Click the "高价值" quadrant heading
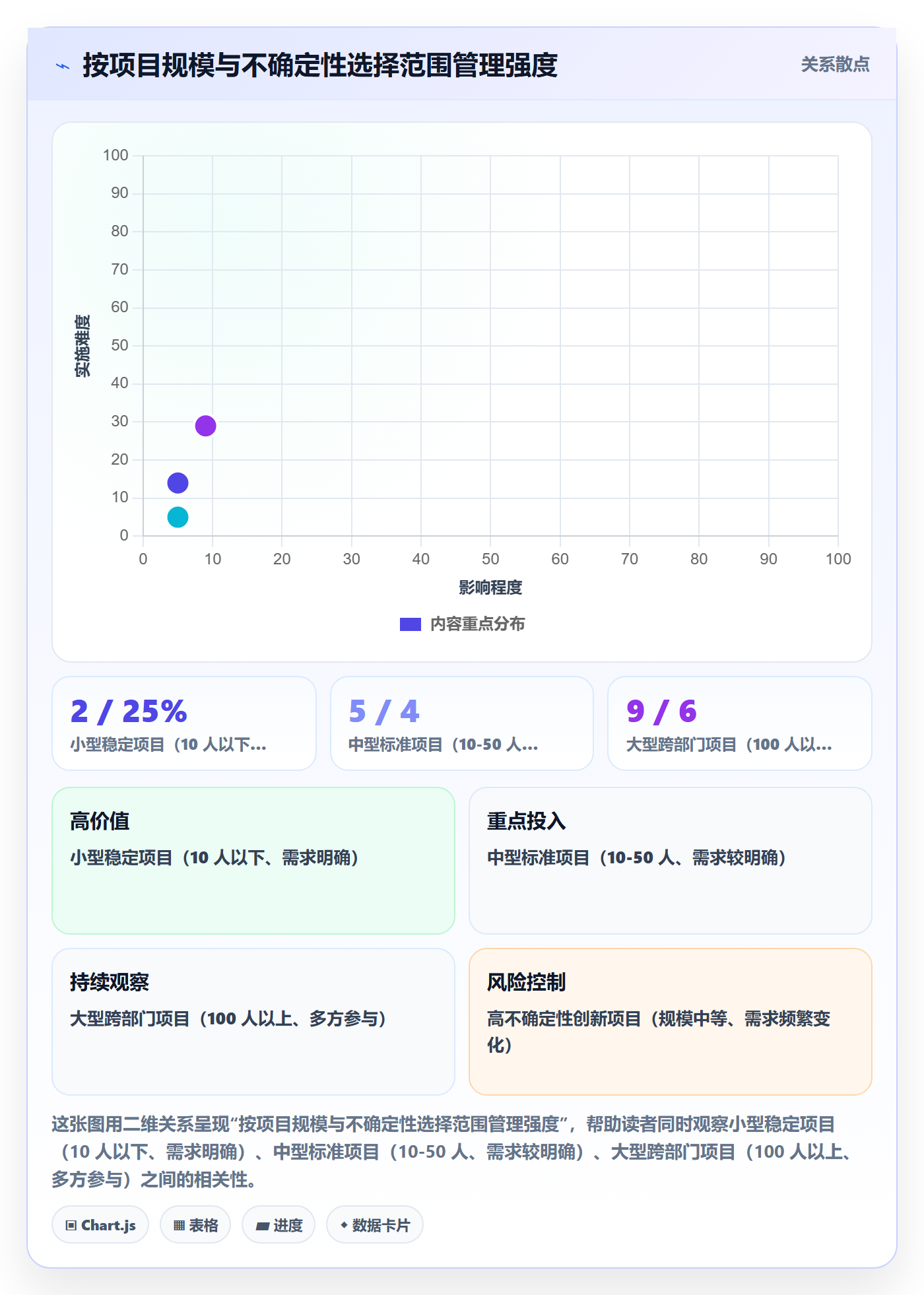Viewport: 924px width, 1295px height. click(x=100, y=822)
